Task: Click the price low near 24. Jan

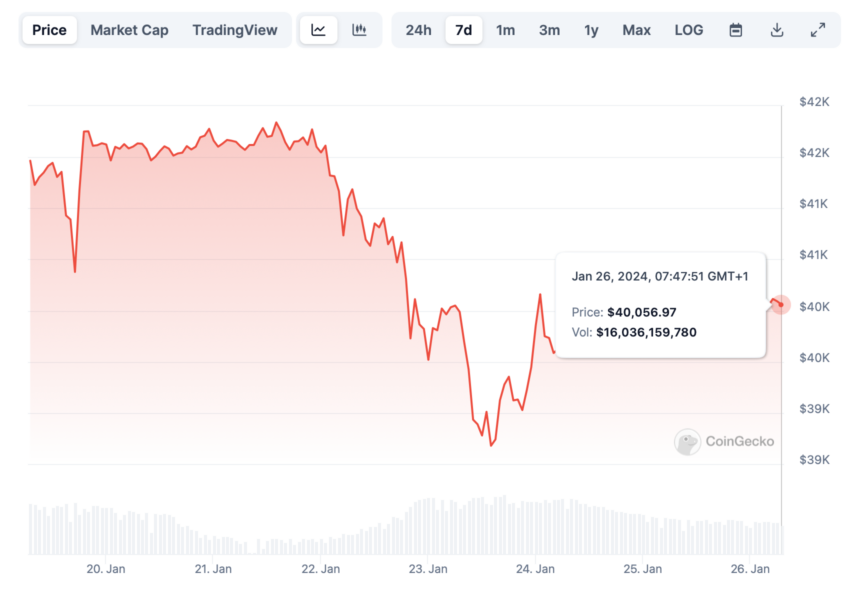Action: (492, 445)
